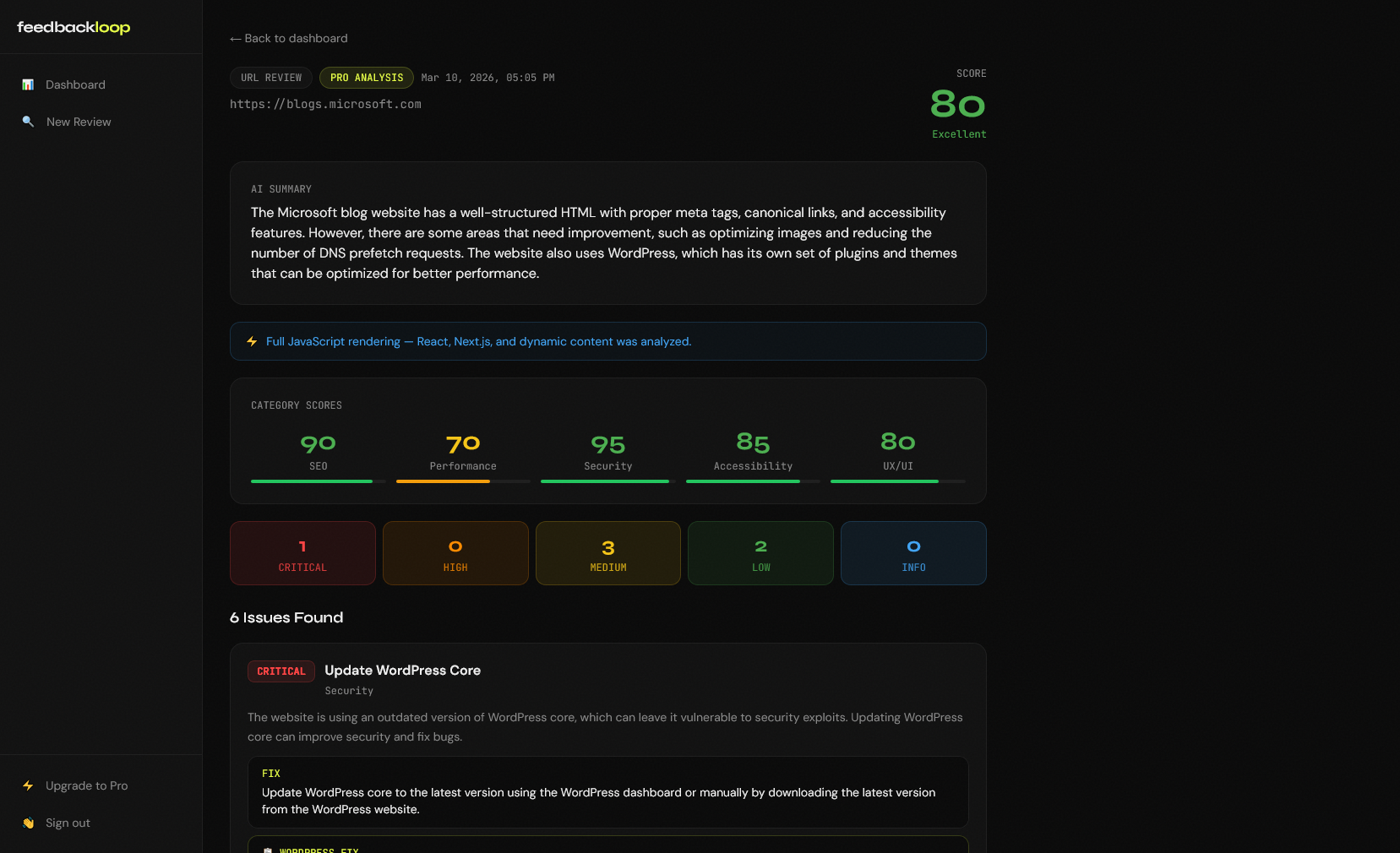Click the URL REVIEW badge
This screenshot has height=853, width=1400.
(x=271, y=78)
